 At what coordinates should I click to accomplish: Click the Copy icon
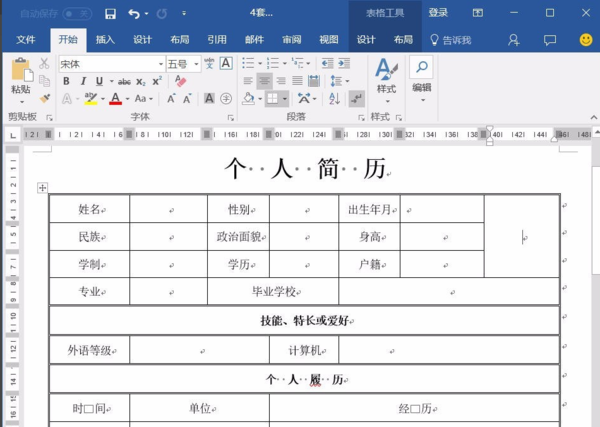[44, 81]
